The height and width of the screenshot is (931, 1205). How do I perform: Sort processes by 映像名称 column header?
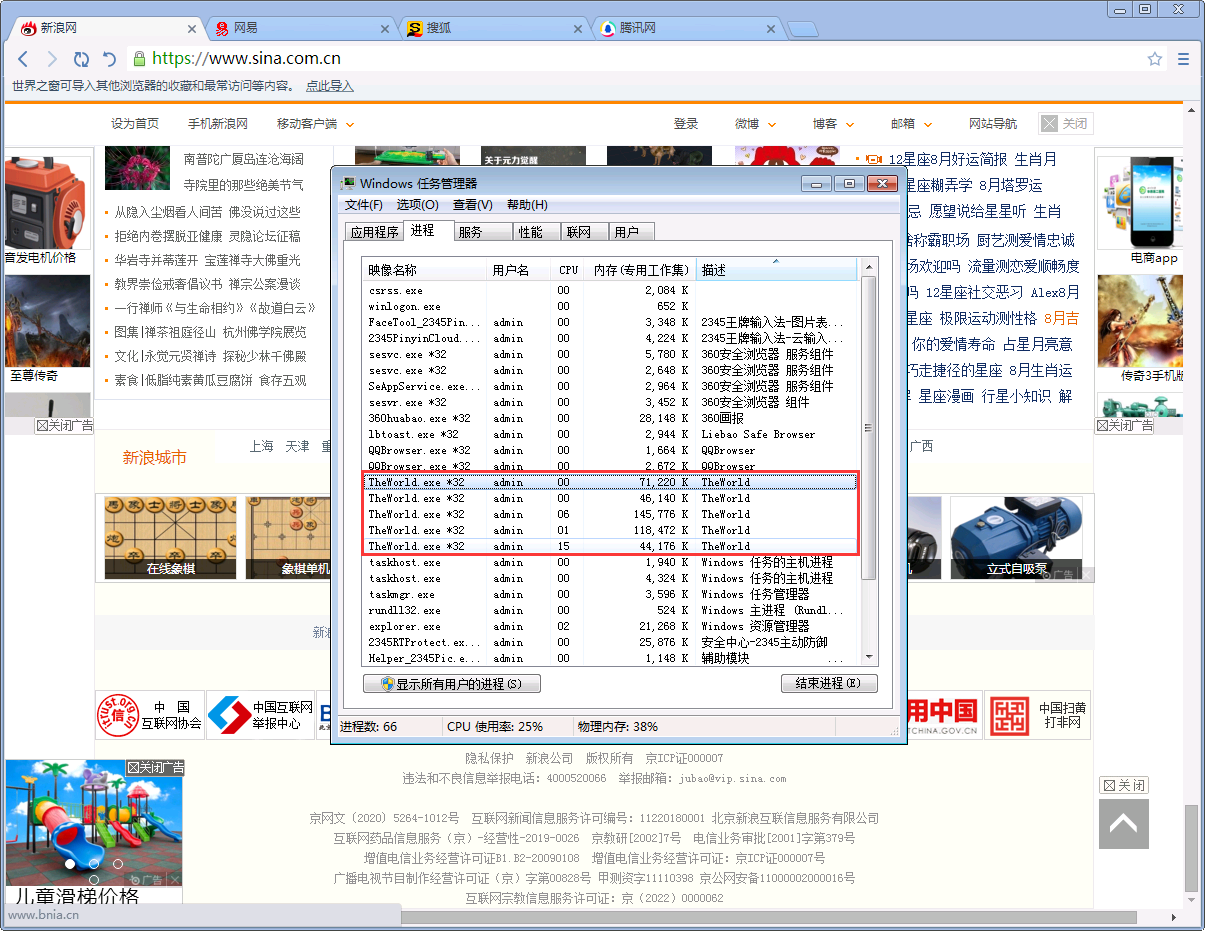pos(424,270)
